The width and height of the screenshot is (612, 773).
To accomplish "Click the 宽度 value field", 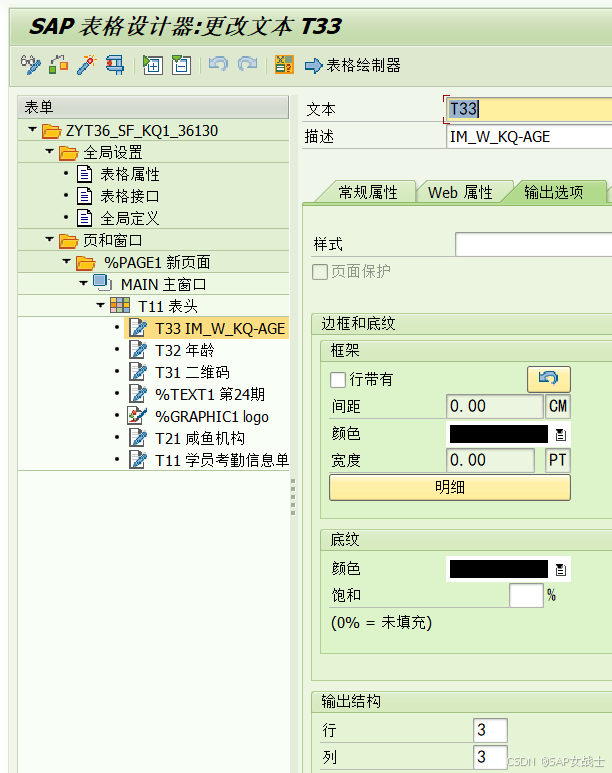I will (x=490, y=460).
